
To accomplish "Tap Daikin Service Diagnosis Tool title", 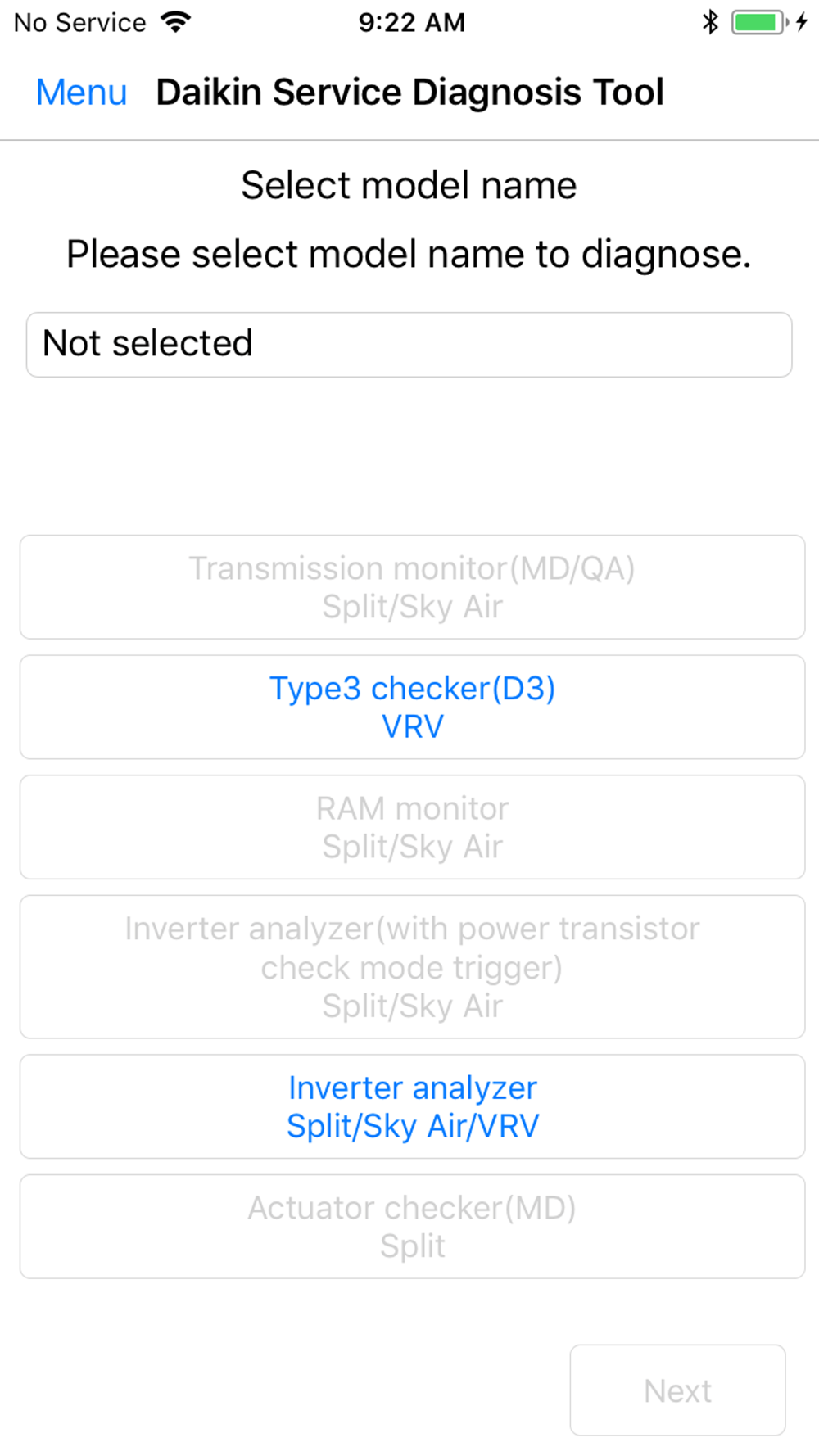I will pyautogui.click(x=409, y=92).
